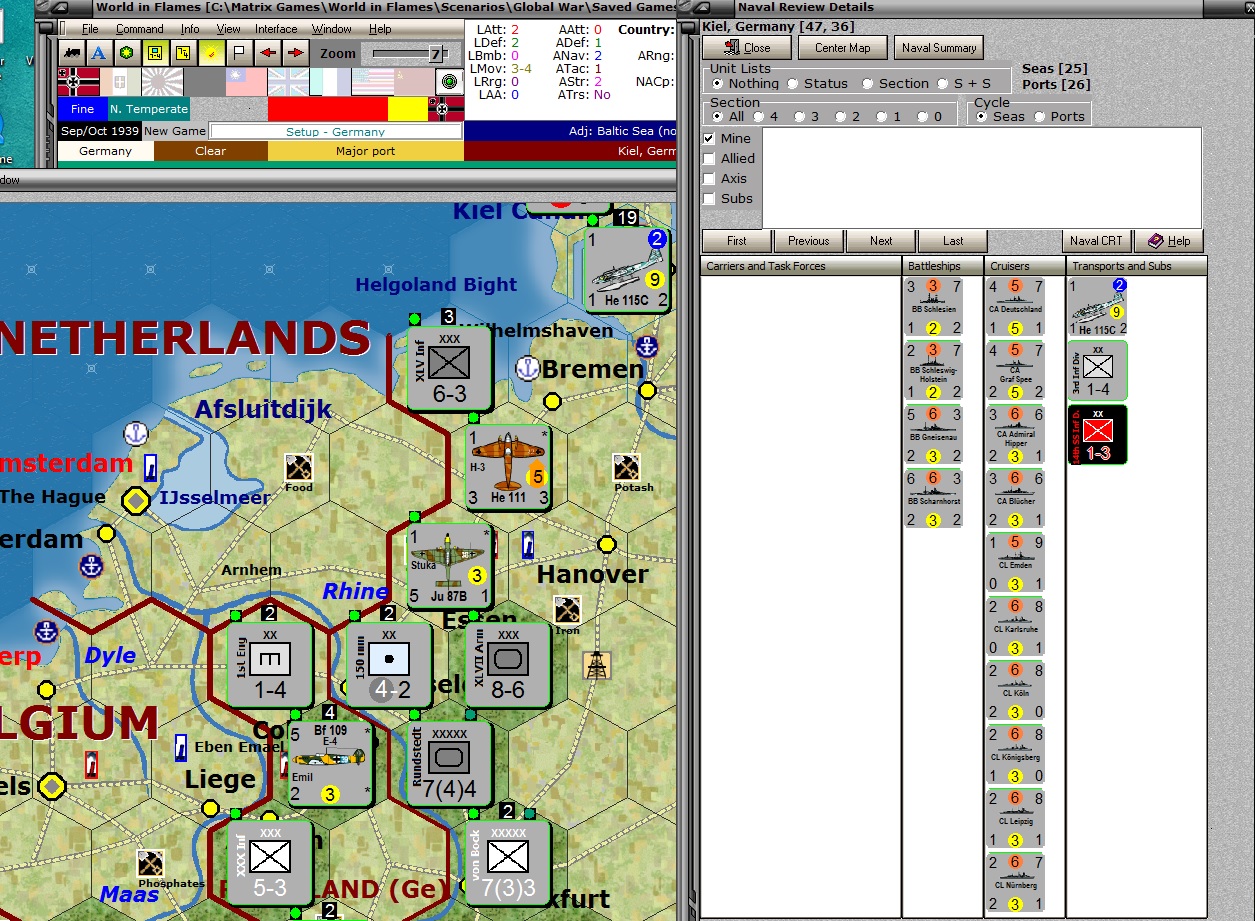
Task: Click the white flag toolbar icon
Action: [240, 53]
